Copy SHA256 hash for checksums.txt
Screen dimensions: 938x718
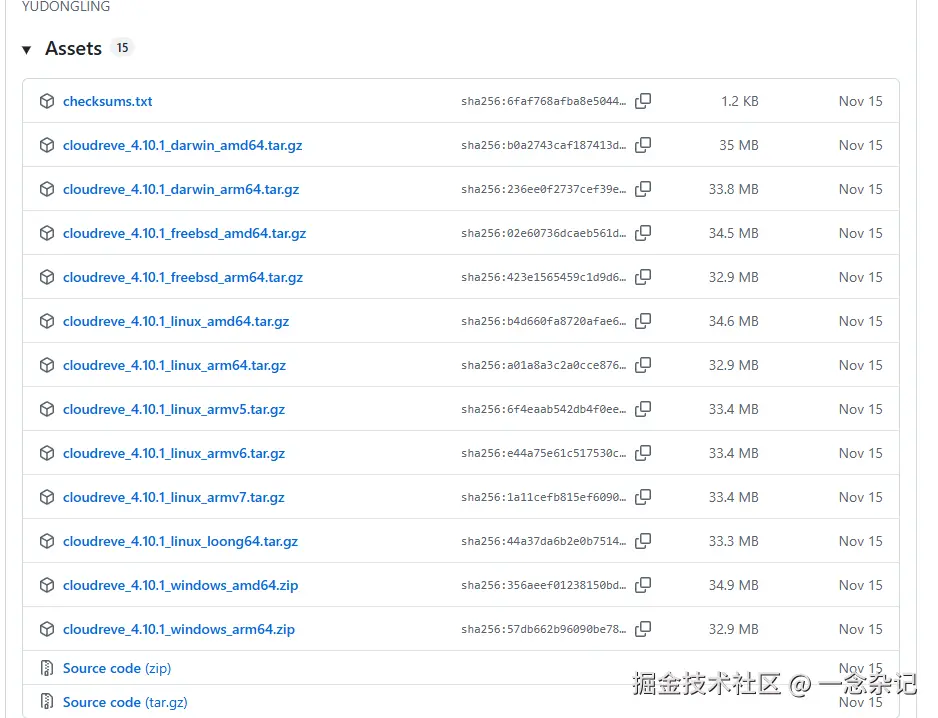(x=643, y=101)
